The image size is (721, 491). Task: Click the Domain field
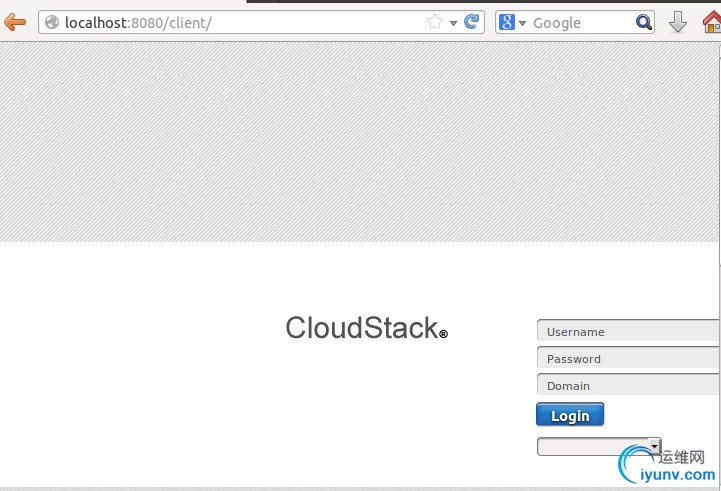628,385
